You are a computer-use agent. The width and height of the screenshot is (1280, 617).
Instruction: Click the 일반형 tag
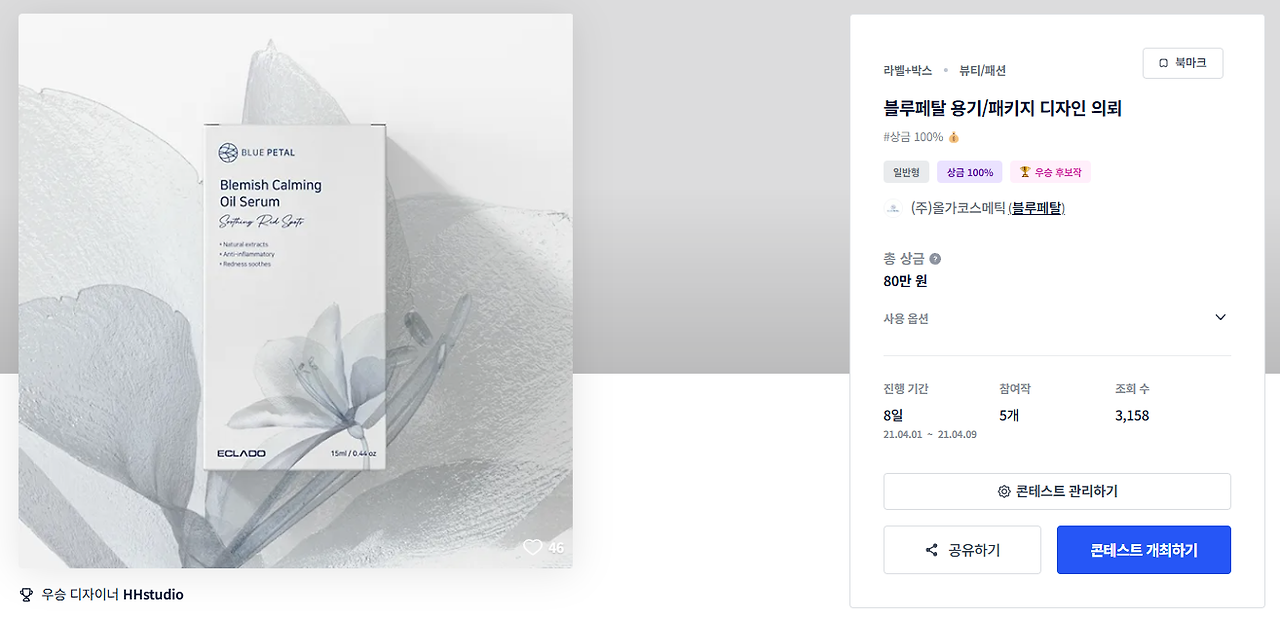[x=906, y=172]
